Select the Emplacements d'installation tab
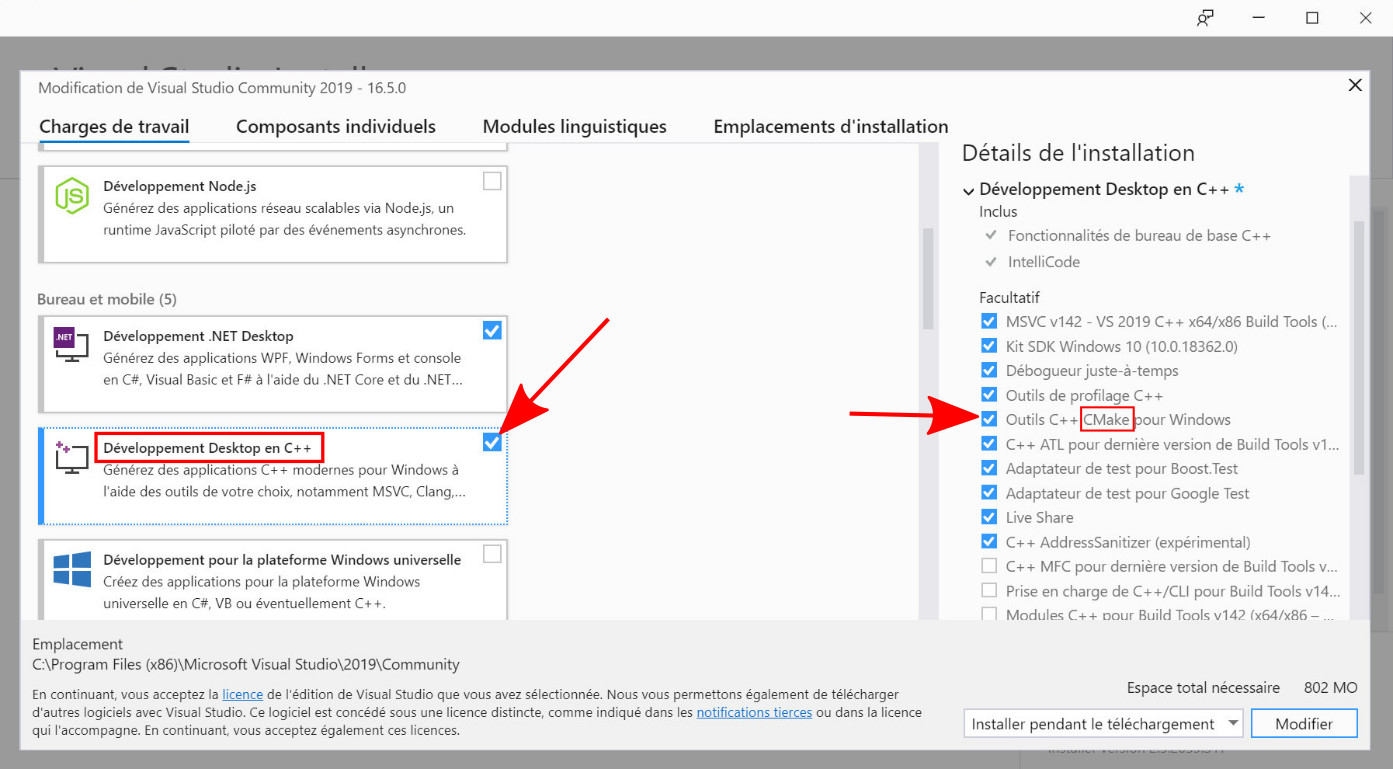The height and width of the screenshot is (769, 1393). click(x=831, y=127)
